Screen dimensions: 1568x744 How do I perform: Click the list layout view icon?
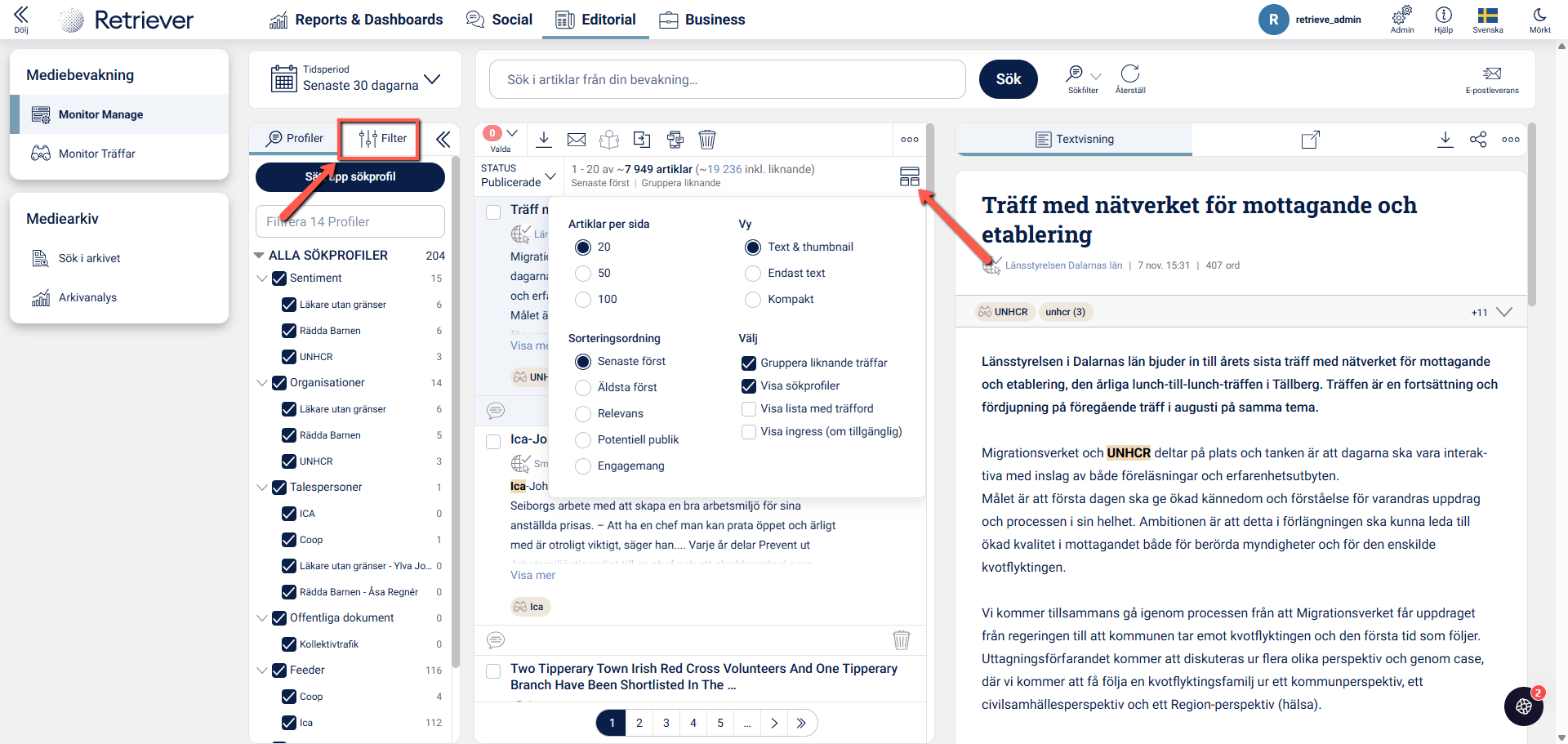tap(910, 176)
